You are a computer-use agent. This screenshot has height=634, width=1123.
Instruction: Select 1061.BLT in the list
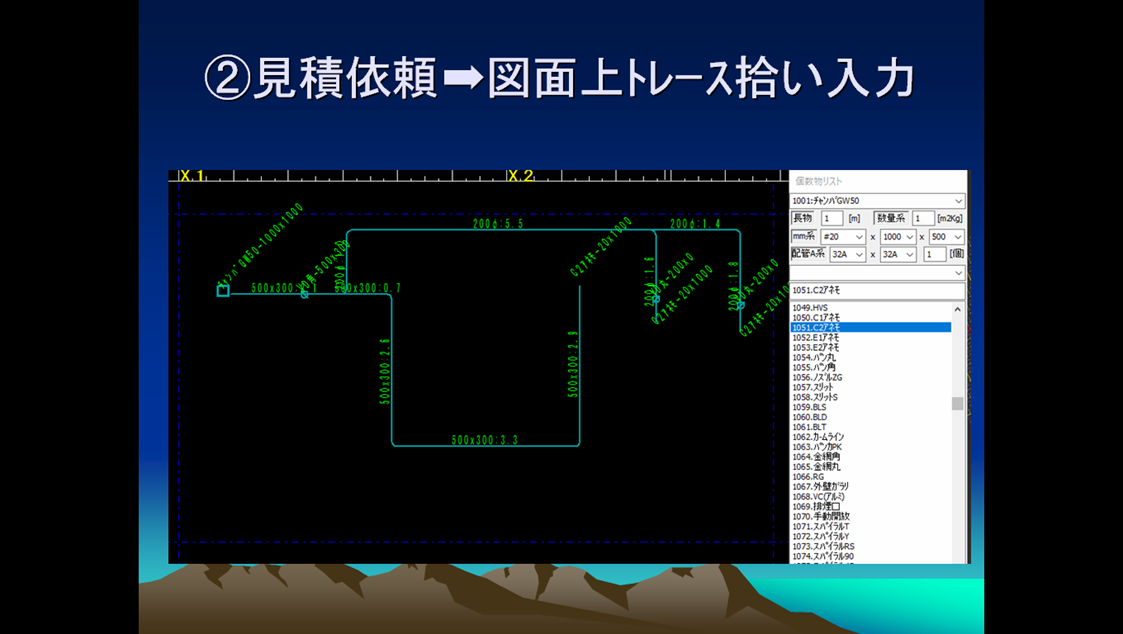pyautogui.click(x=871, y=427)
